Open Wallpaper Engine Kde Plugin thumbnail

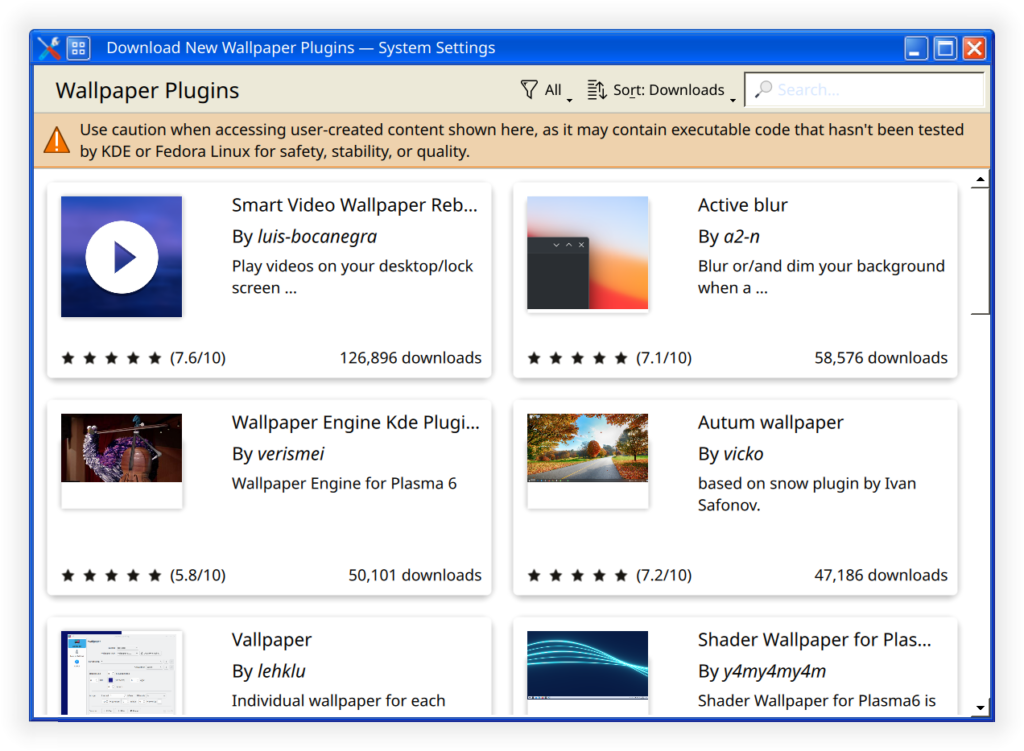pos(121,448)
